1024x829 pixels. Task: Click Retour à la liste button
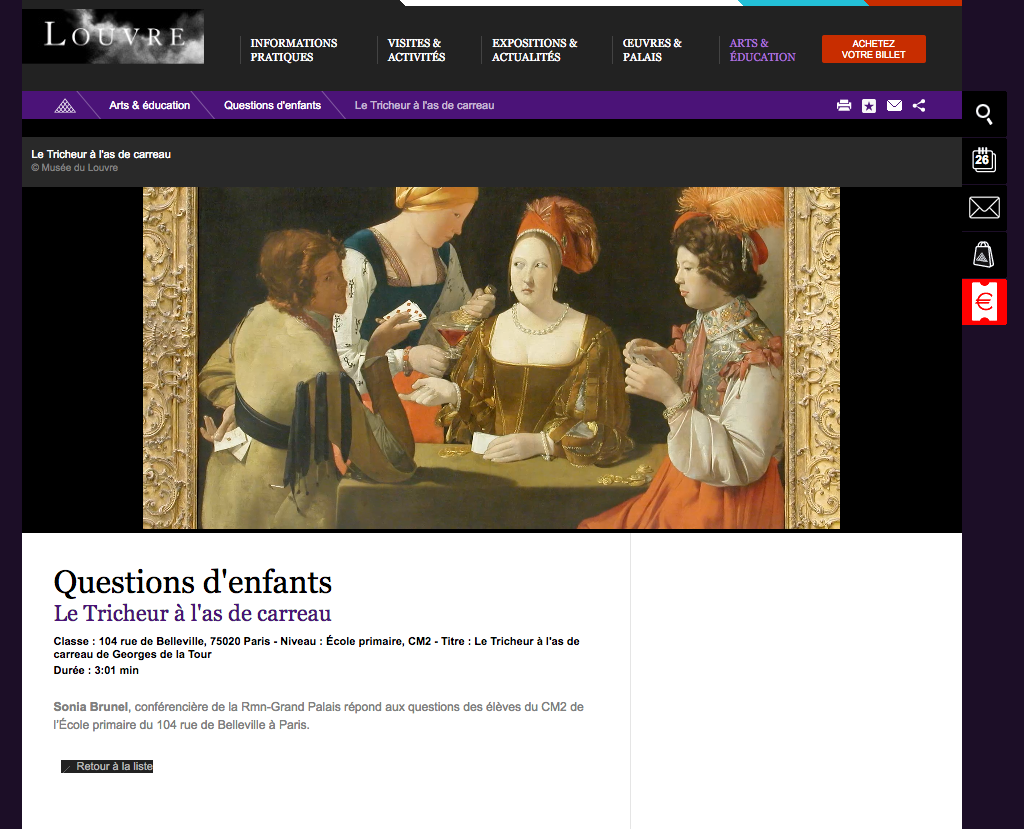coord(107,766)
